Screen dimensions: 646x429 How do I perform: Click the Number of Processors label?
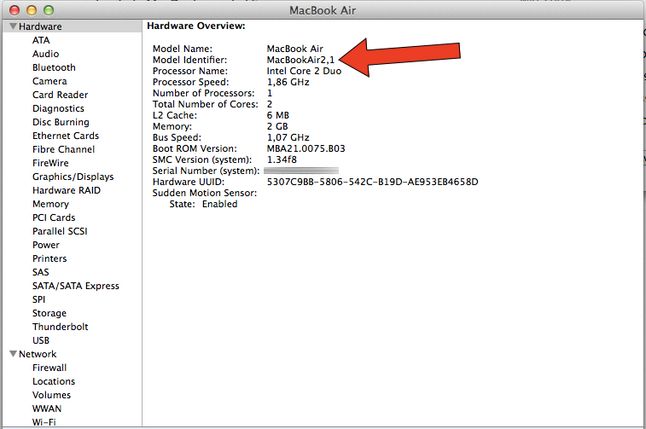click(204, 93)
